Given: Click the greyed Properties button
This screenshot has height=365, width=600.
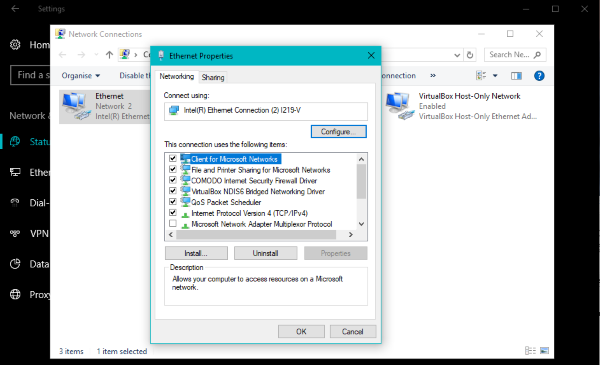Looking at the screenshot, I should point(336,253).
